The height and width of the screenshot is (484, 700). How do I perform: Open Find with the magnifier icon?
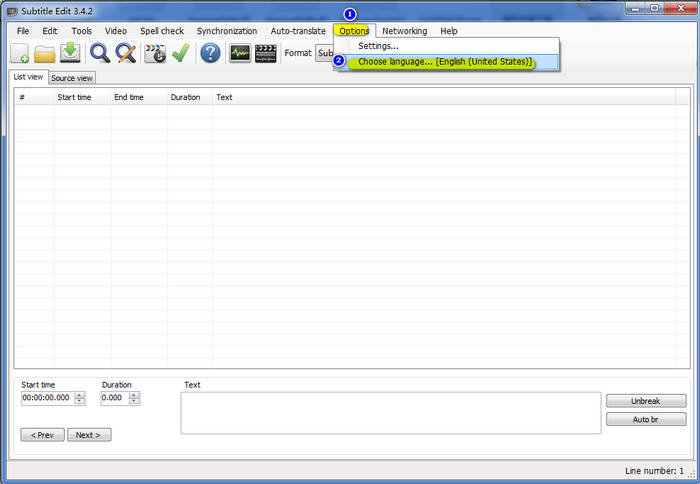click(100, 53)
